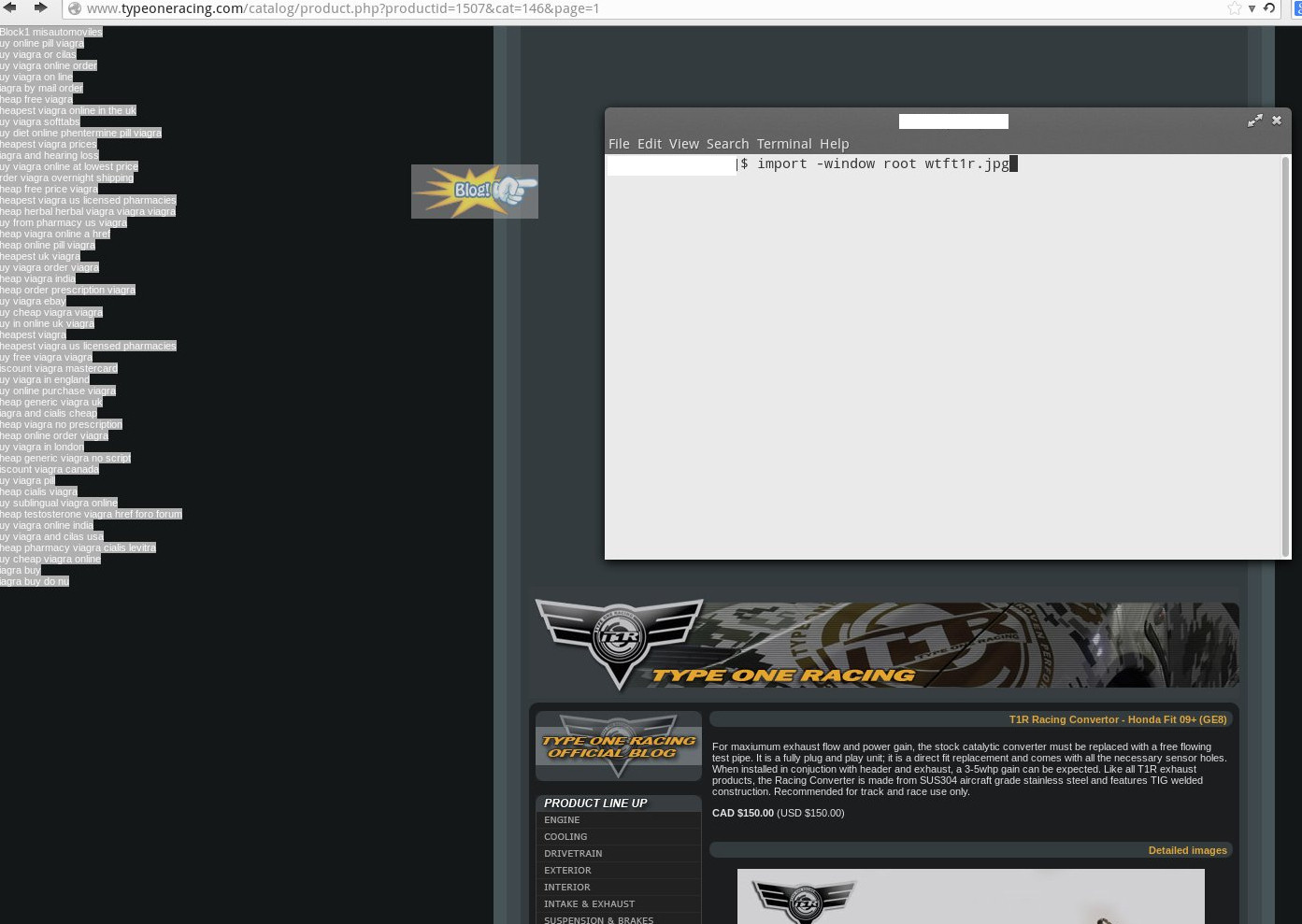Close the terminal window with the X
1302x924 pixels.
coord(1277,121)
